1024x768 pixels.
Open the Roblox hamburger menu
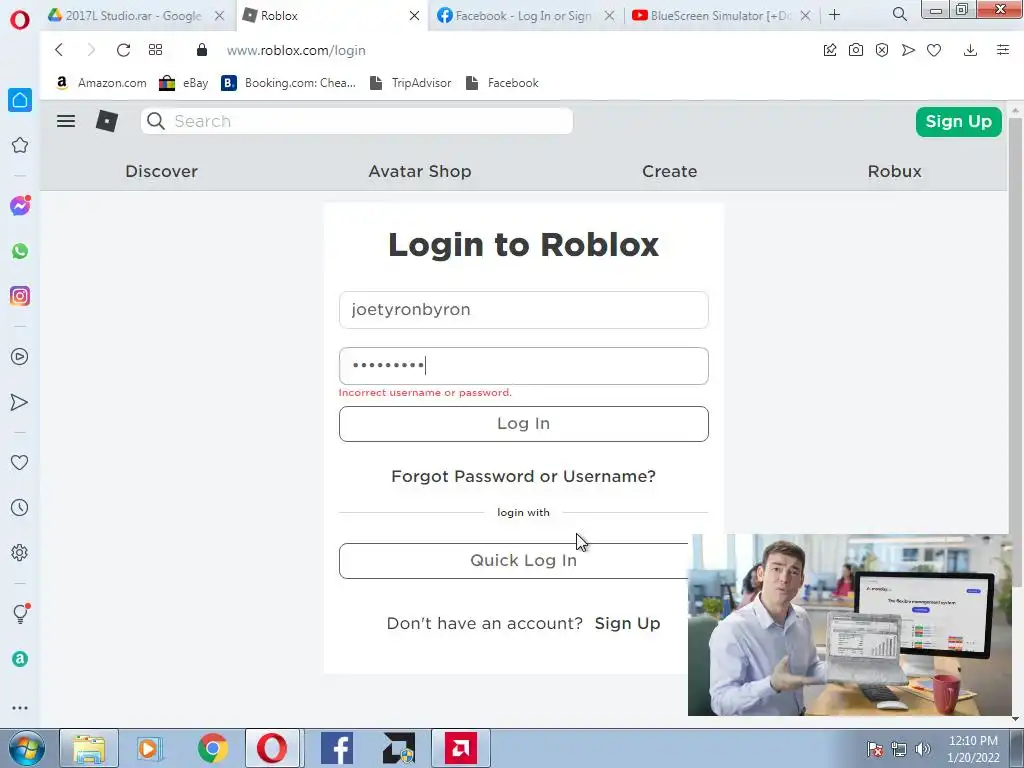(66, 121)
